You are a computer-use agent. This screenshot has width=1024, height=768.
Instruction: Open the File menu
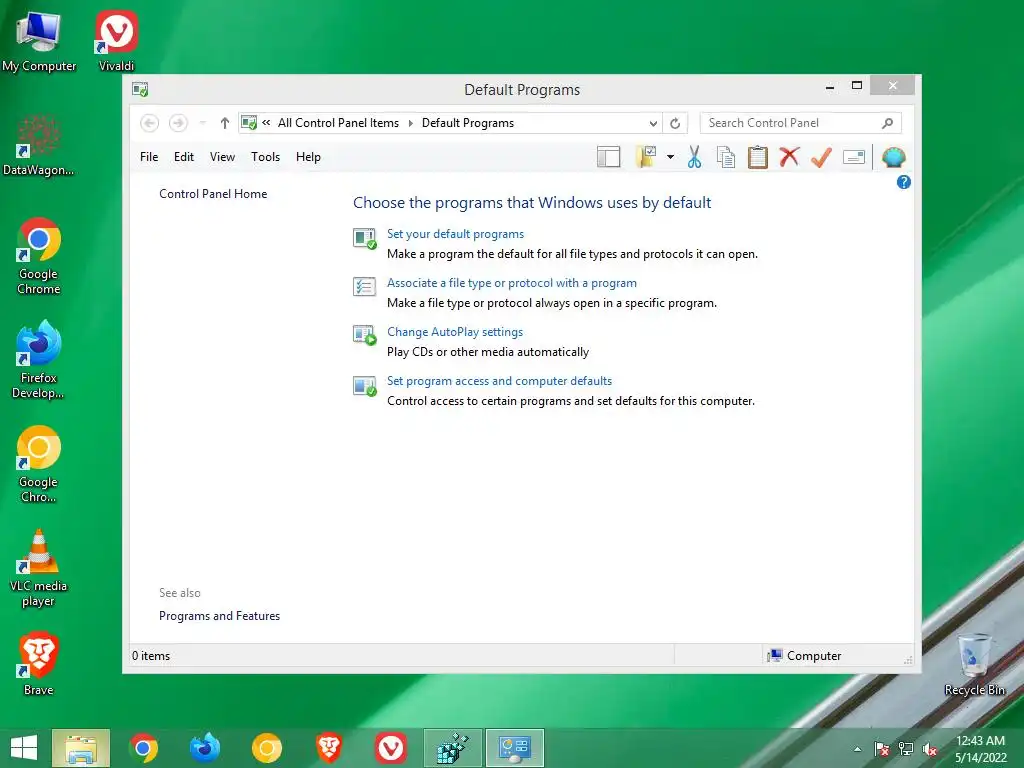(x=149, y=157)
